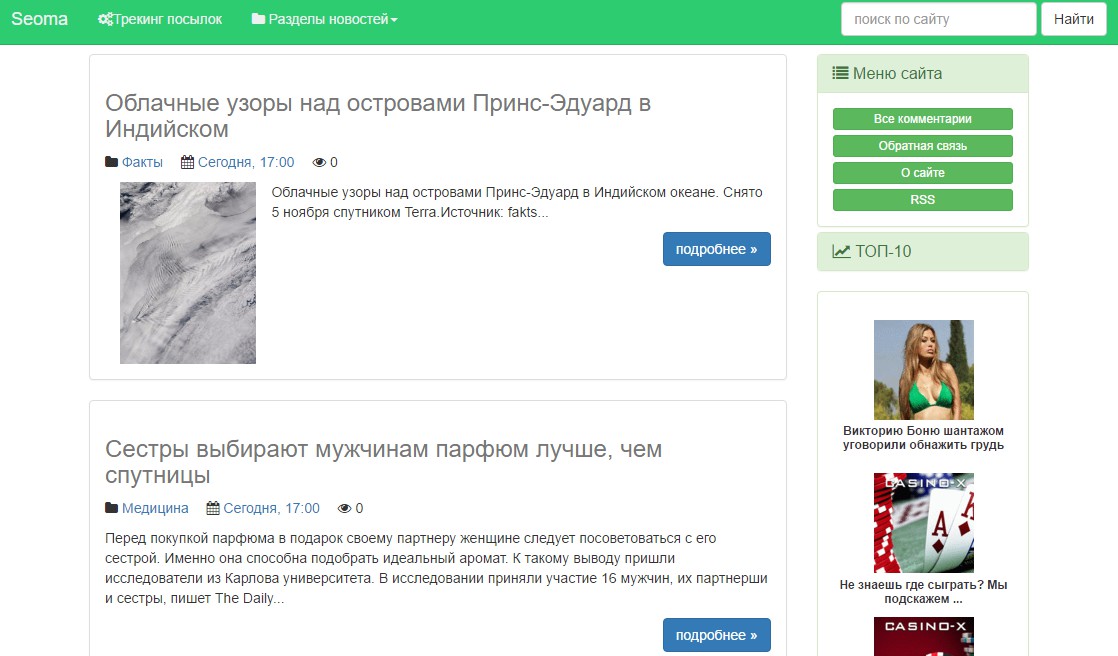Open the Медицина category link
1118x656 pixels.
(x=155, y=508)
